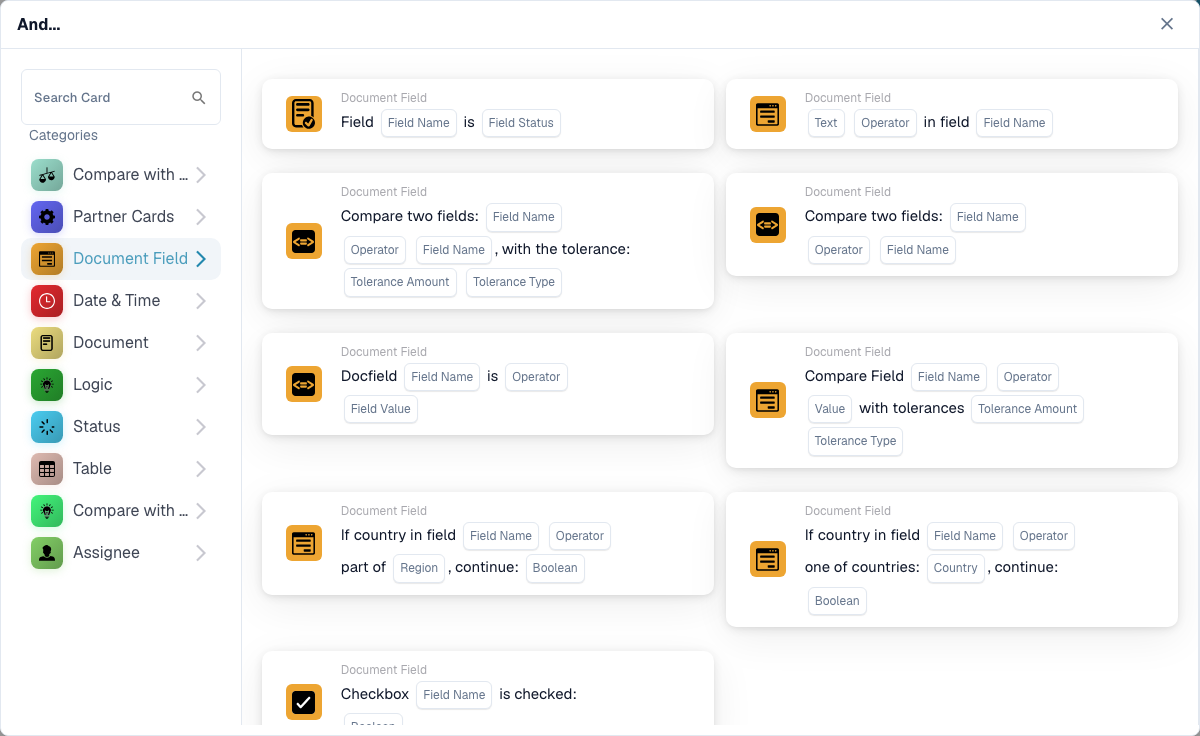Focus the Search Card input field
The height and width of the screenshot is (736, 1200).
(121, 97)
